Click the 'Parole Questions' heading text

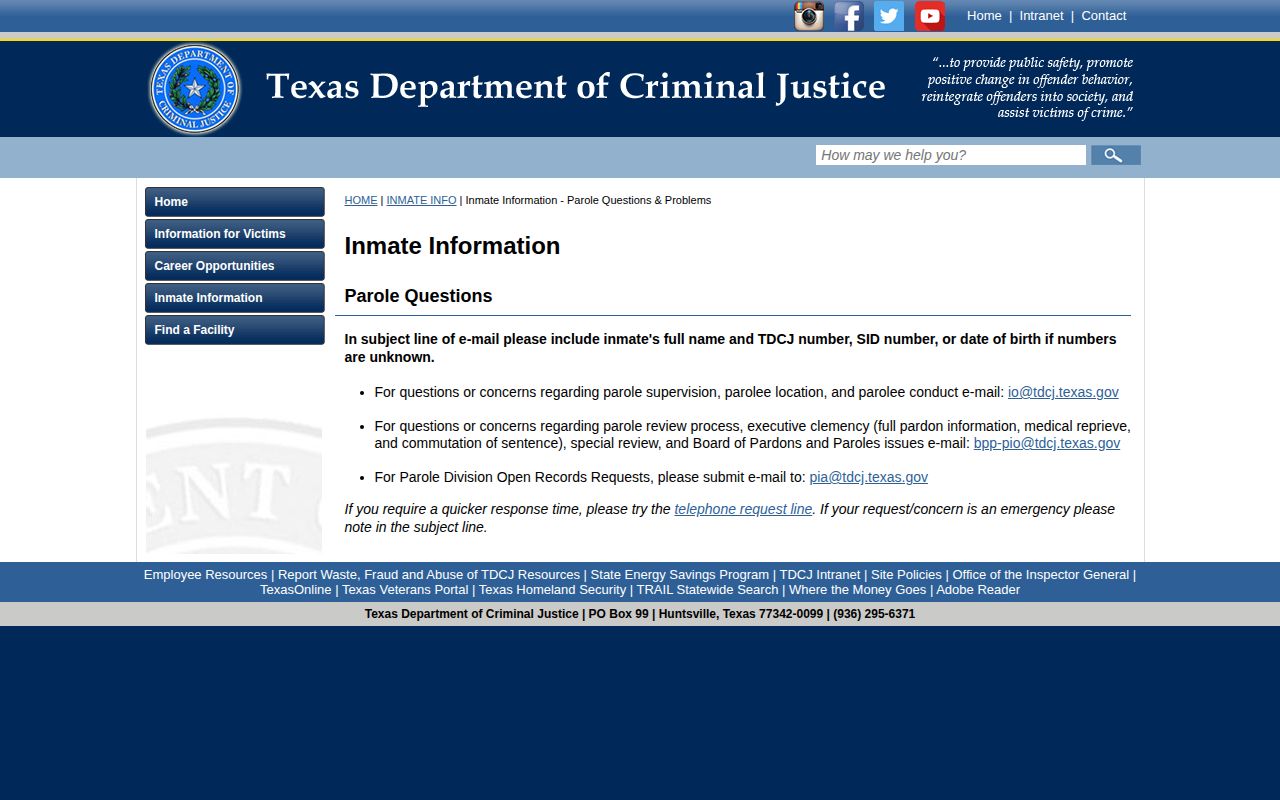click(418, 296)
